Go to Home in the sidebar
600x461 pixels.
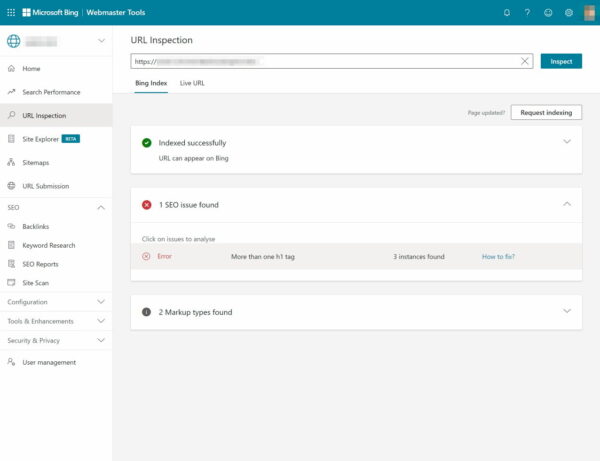pyautogui.click(x=31, y=68)
